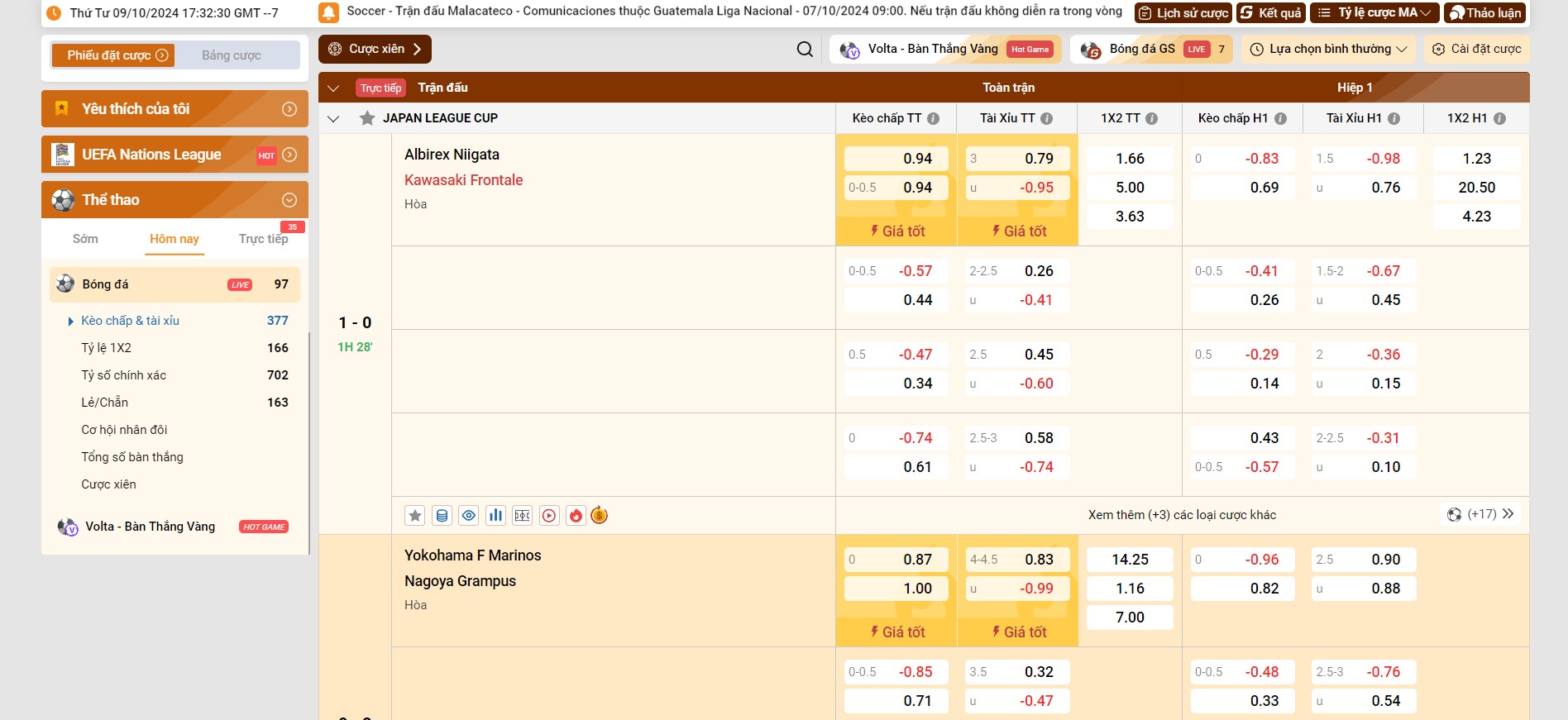The width and height of the screenshot is (1568, 720).
Task: Toggle the eye watch icon for Albirex match
Action: coord(469,516)
